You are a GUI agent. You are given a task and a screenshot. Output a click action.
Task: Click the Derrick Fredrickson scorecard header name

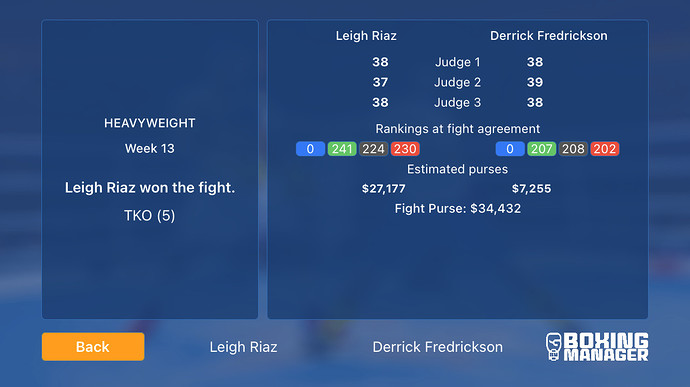pos(549,36)
